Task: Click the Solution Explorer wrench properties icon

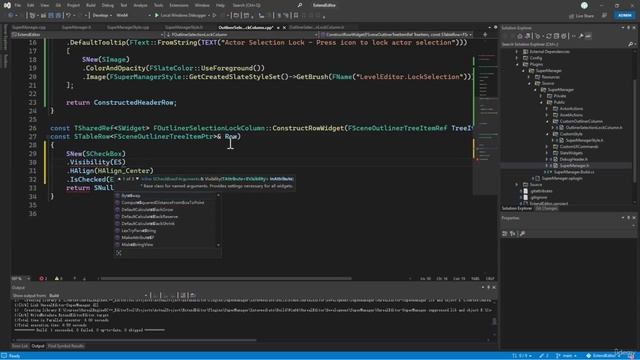Action: click(581, 36)
